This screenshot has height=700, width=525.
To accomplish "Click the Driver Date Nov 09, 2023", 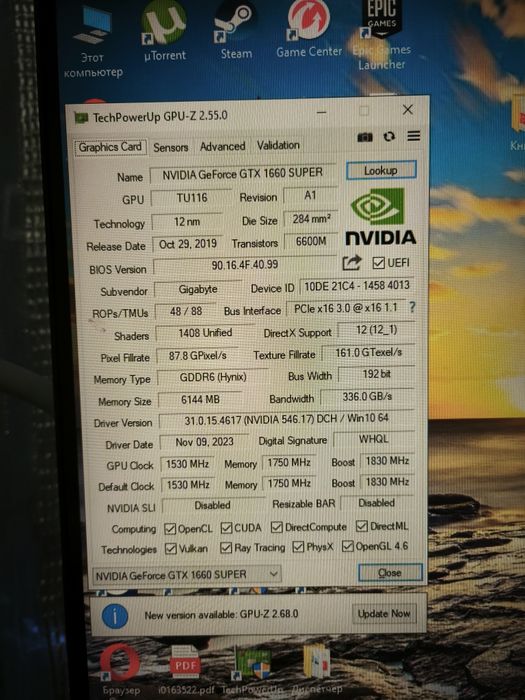I will [204, 442].
